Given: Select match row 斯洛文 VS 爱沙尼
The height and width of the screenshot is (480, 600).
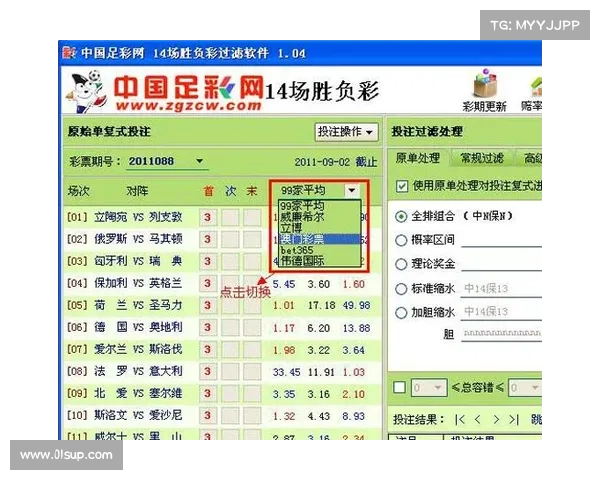Looking at the screenshot, I should (x=223, y=415).
